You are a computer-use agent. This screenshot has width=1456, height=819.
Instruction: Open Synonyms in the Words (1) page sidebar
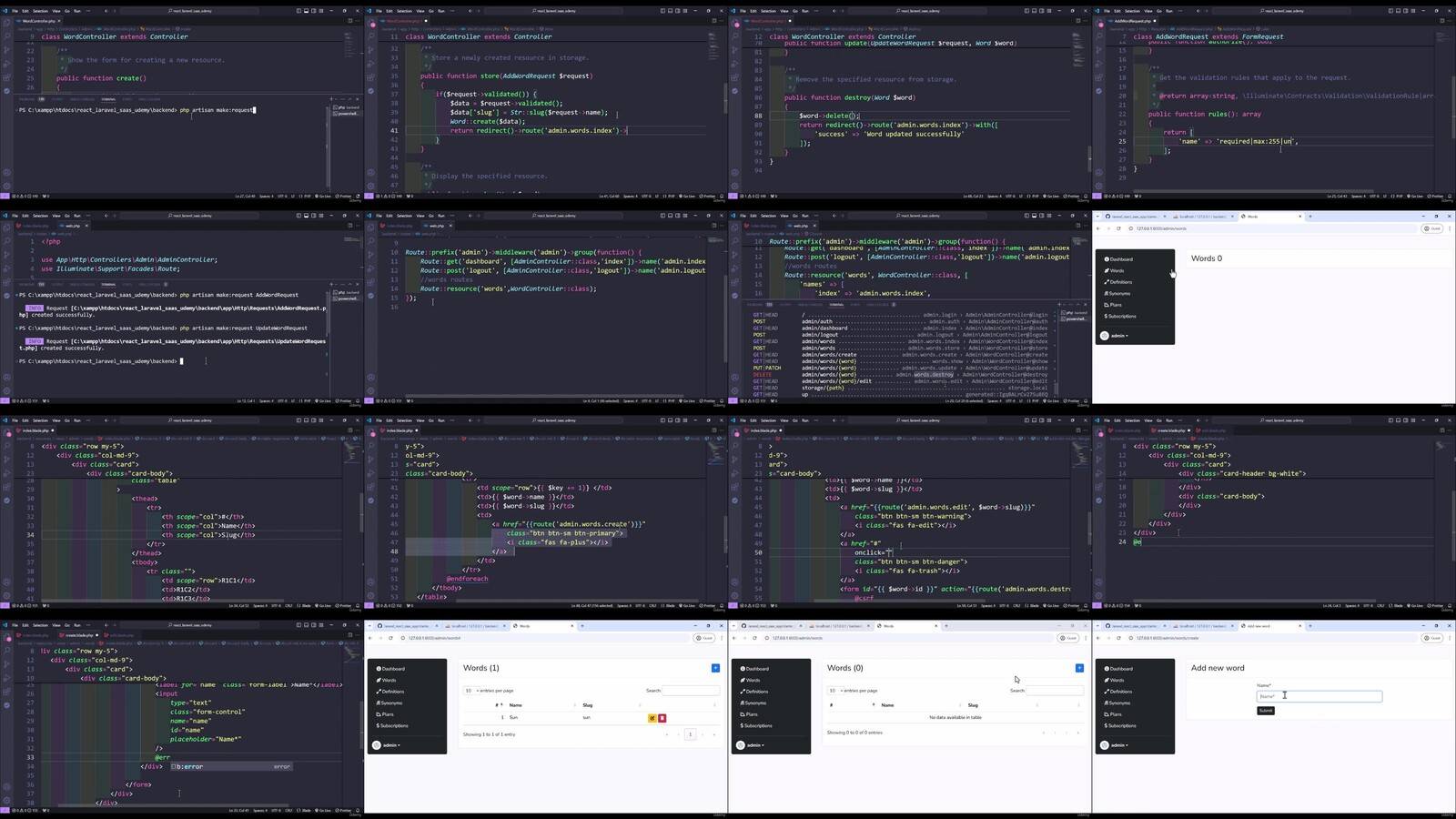(x=391, y=703)
